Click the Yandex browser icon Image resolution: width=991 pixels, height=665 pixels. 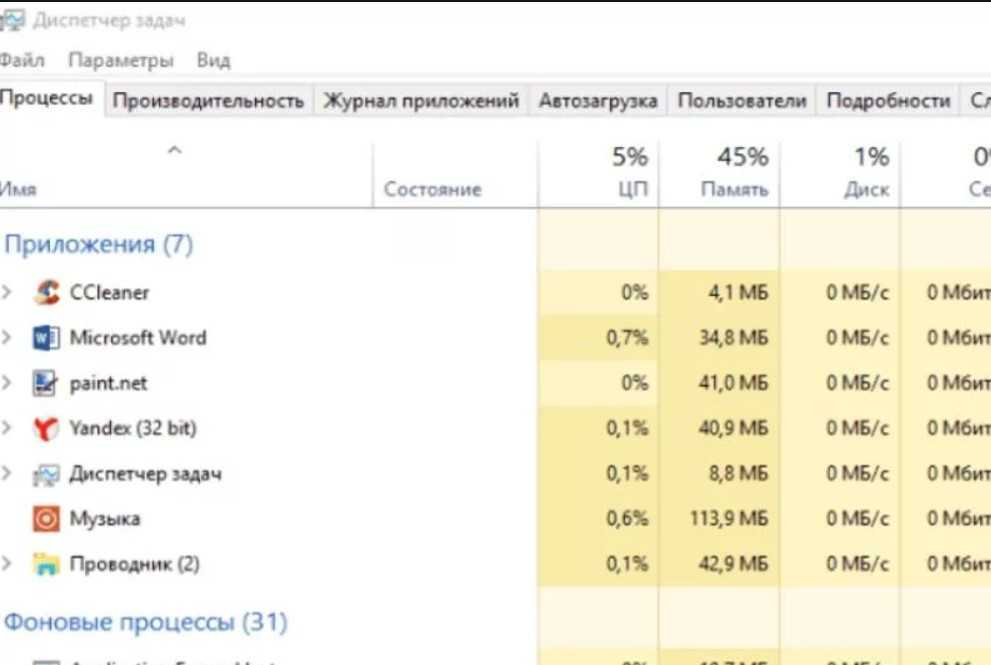(x=46, y=429)
